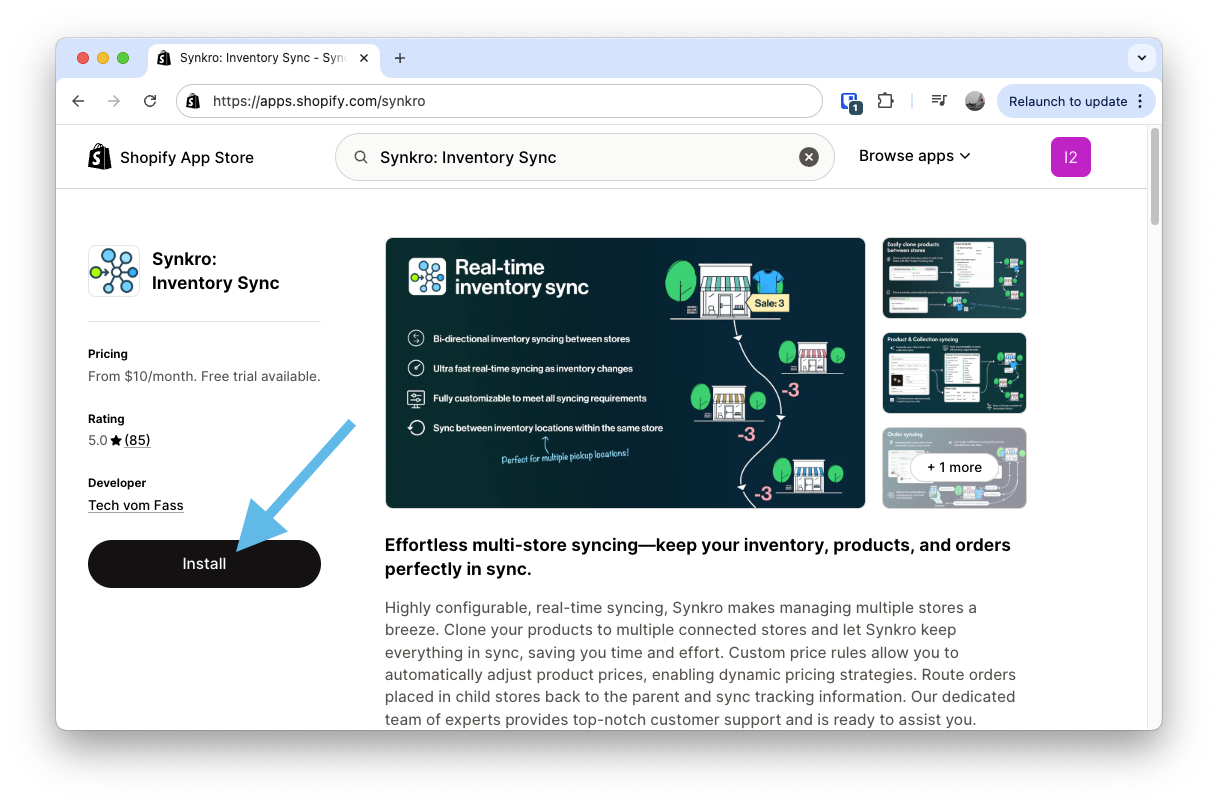Click the 'Synkro: Inventory Sync' app title
Viewport: 1218px width, 804px height.
click(216, 271)
